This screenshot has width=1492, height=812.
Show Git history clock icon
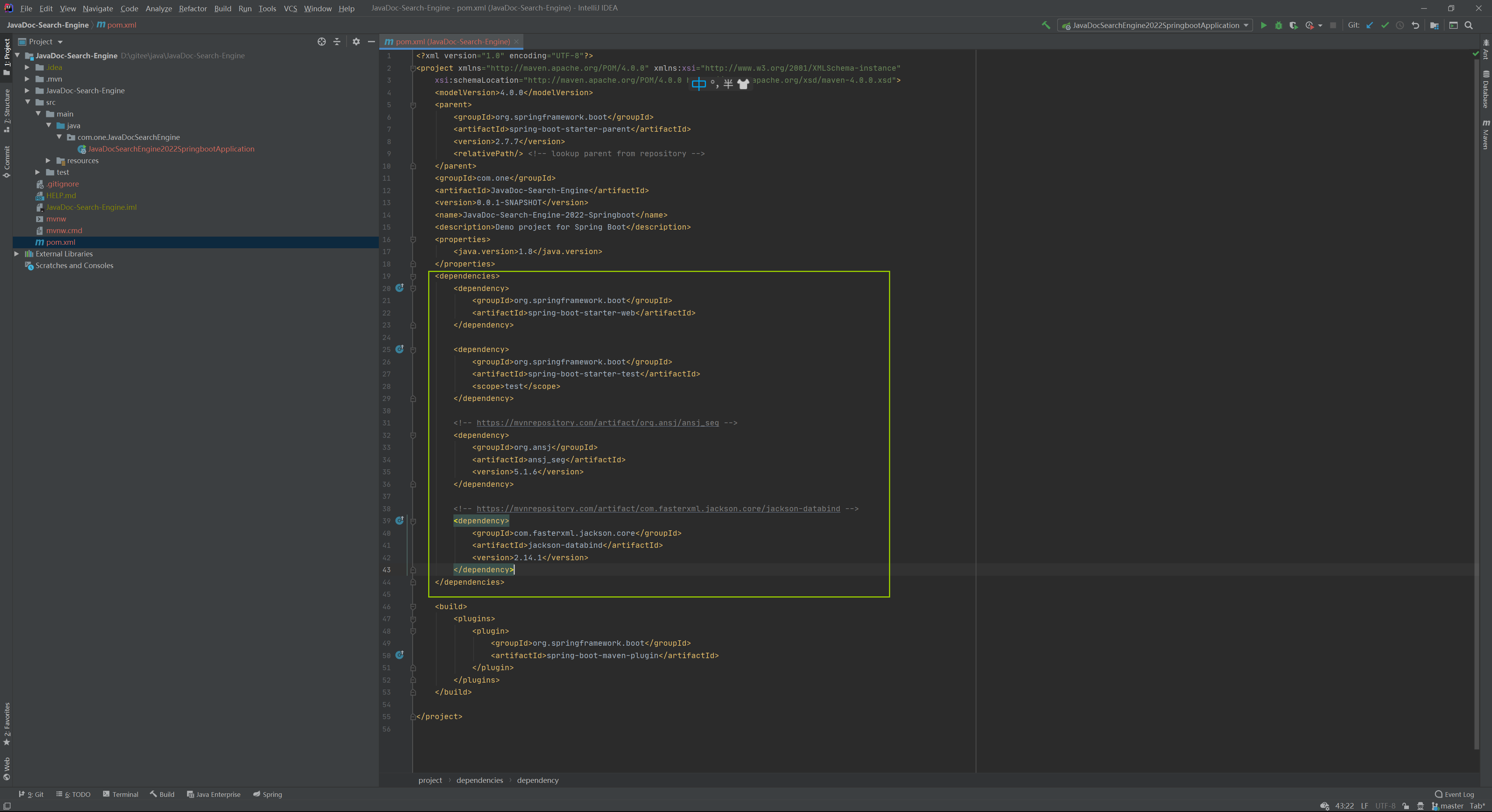[1400, 26]
